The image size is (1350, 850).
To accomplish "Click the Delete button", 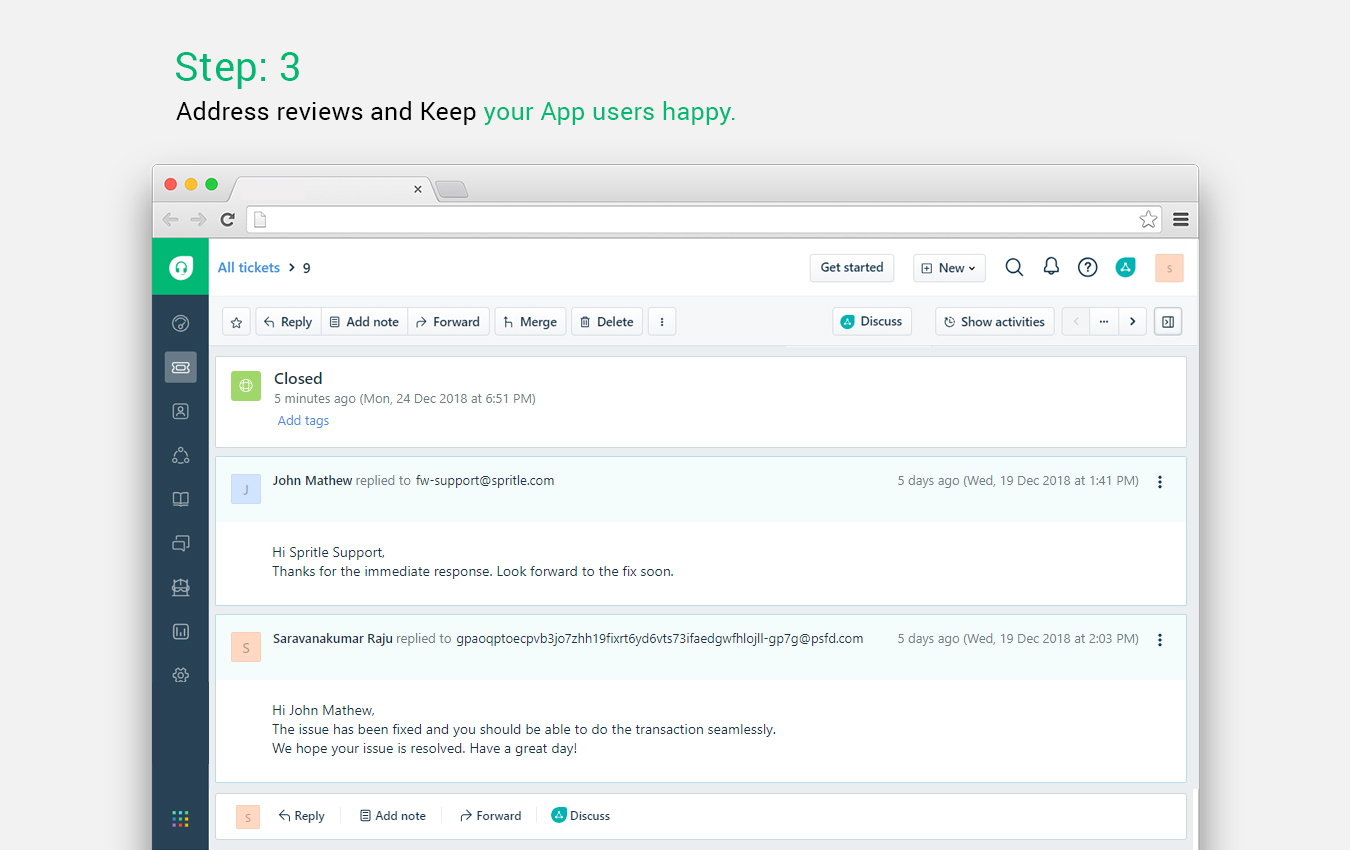I will 607,322.
